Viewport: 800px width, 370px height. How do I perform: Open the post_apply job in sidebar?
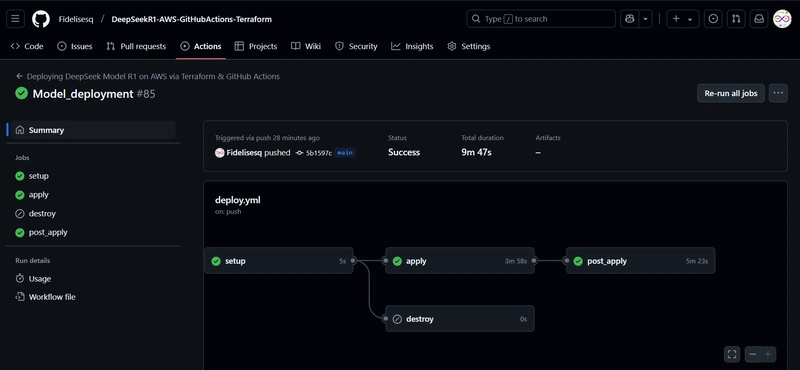click(x=48, y=233)
